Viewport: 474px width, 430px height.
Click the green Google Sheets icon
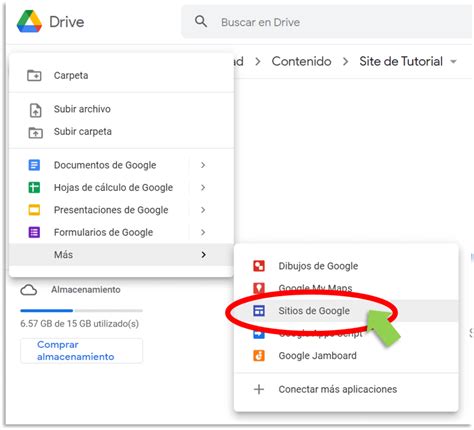34,187
